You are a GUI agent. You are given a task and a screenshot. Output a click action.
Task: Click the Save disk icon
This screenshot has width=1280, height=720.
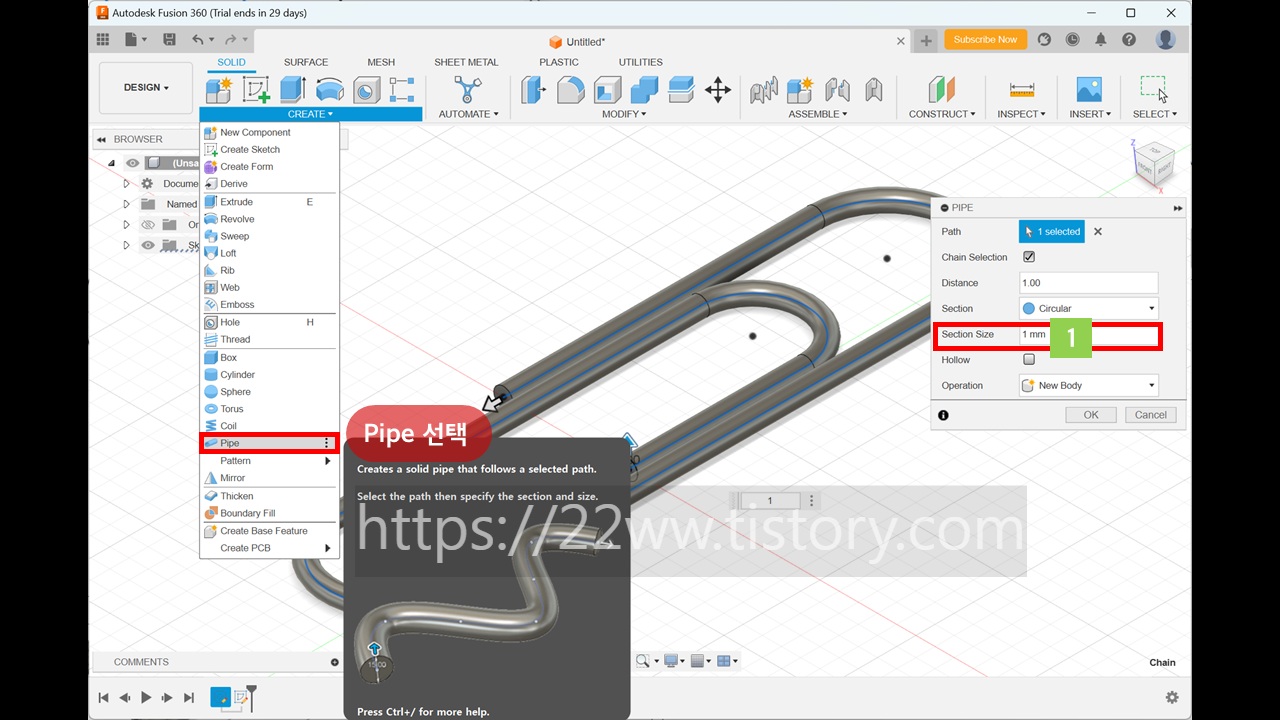point(169,39)
